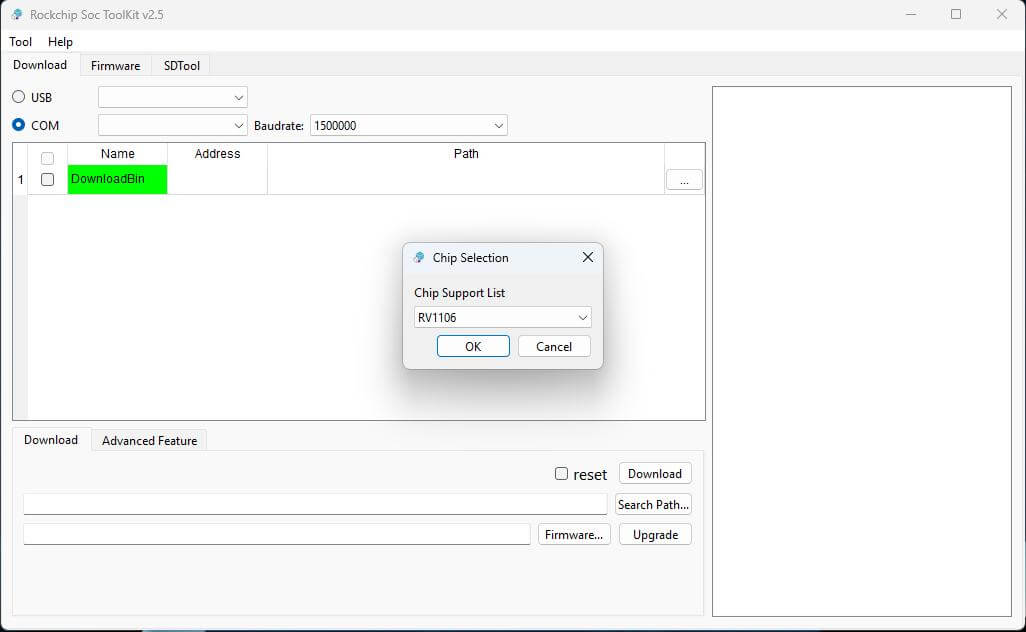Click inside the log output panel

tap(862, 351)
